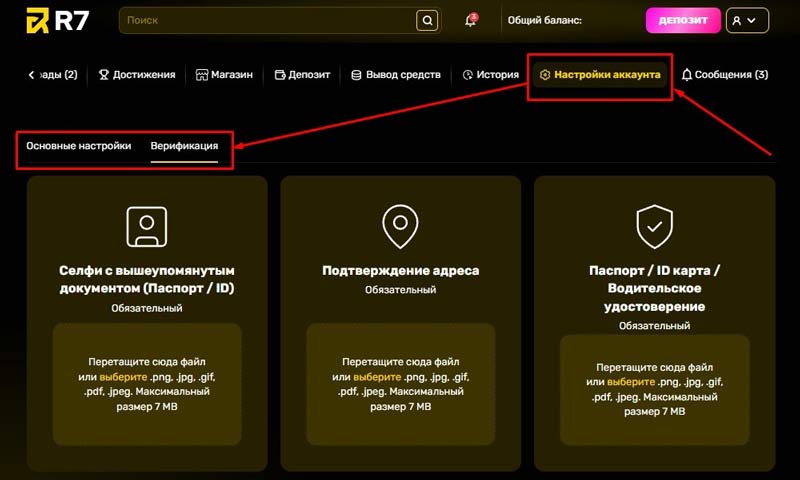Click the address location pin icon
This screenshot has height=480, width=800.
[400, 227]
